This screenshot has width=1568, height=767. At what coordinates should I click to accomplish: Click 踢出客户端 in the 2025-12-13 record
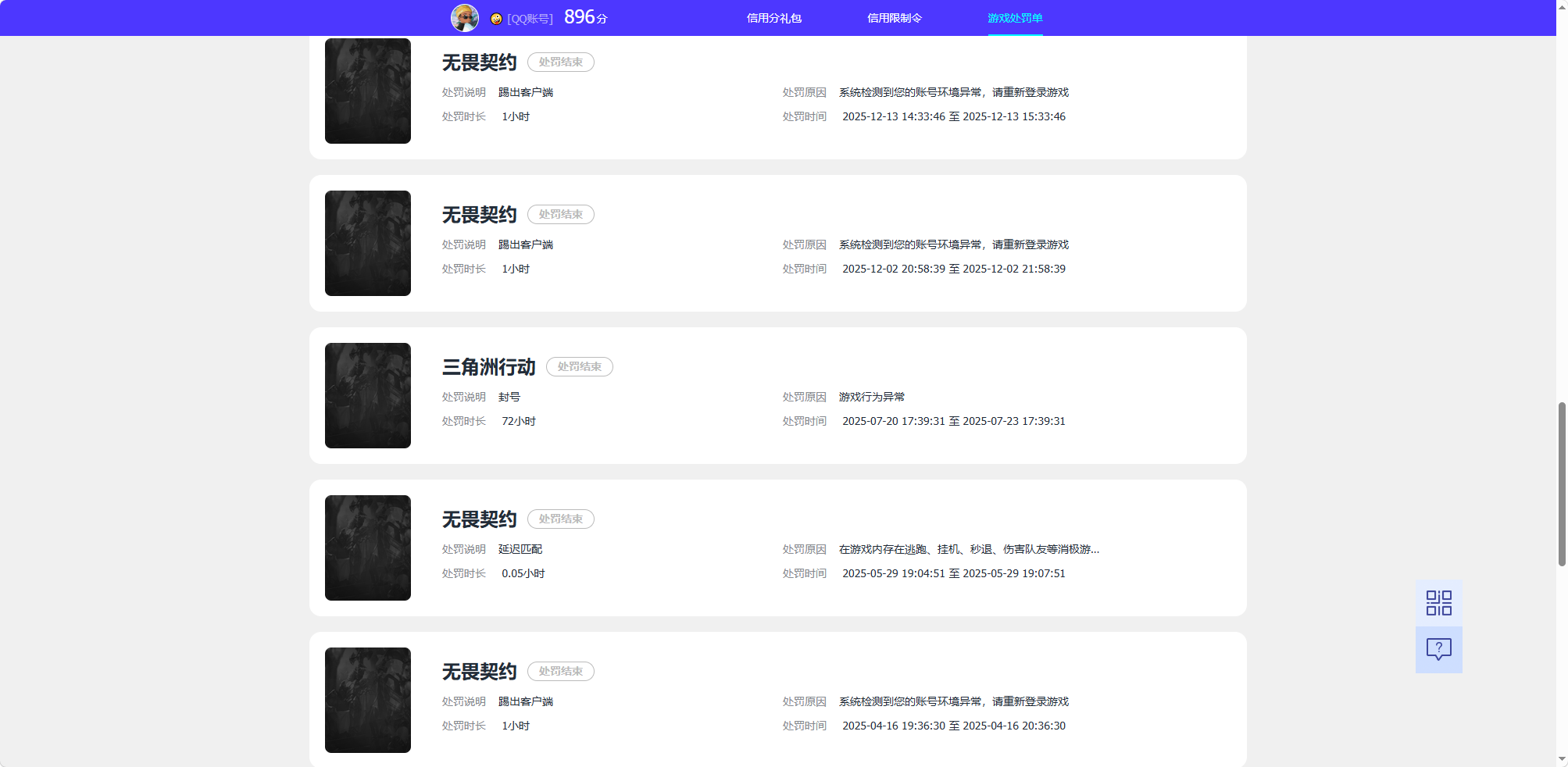pyautogui.click(x=526, y=92)
